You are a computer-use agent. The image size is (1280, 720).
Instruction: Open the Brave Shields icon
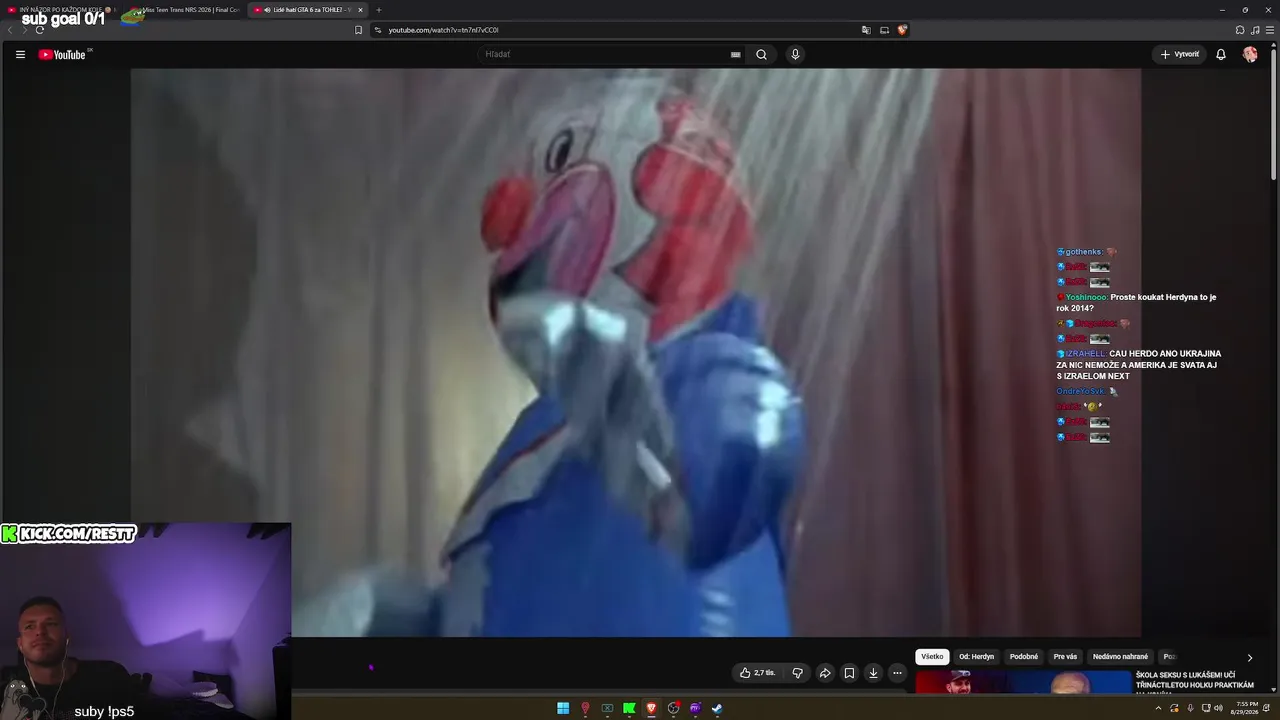click(x=902, y=30)
